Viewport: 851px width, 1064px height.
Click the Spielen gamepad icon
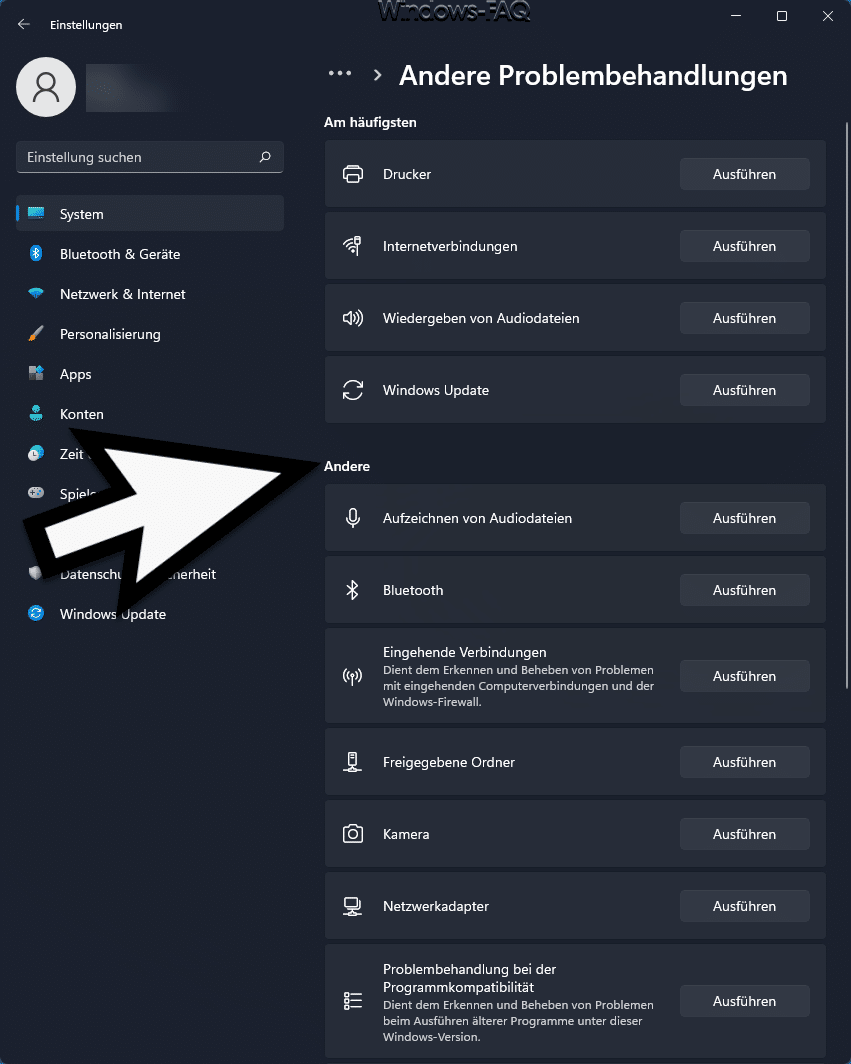[x=36, y=493]
